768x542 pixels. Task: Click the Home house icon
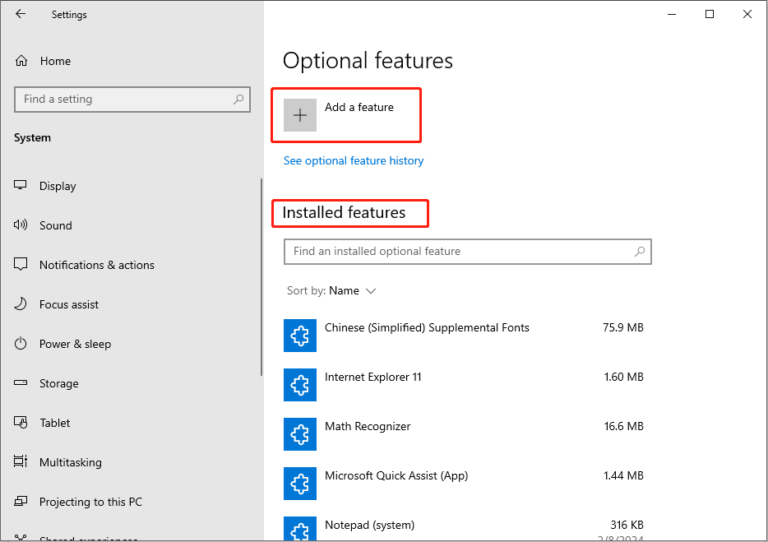pyautogui.click(x=21, y=61)
